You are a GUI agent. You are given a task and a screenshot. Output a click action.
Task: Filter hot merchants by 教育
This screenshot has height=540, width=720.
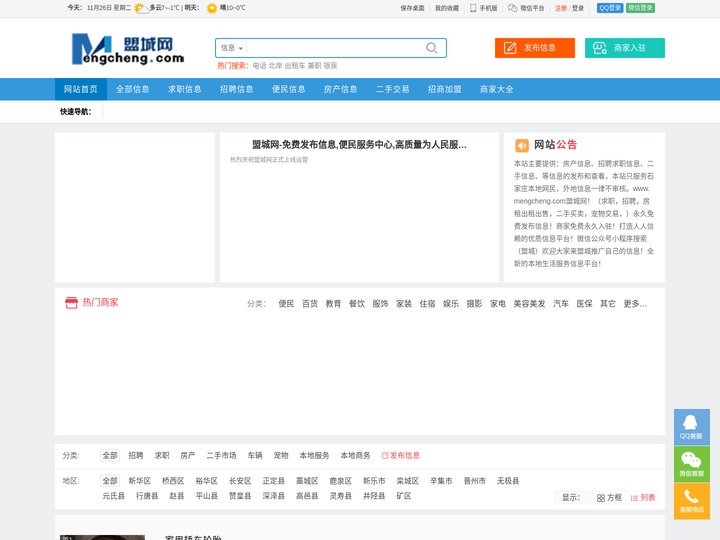333,304
